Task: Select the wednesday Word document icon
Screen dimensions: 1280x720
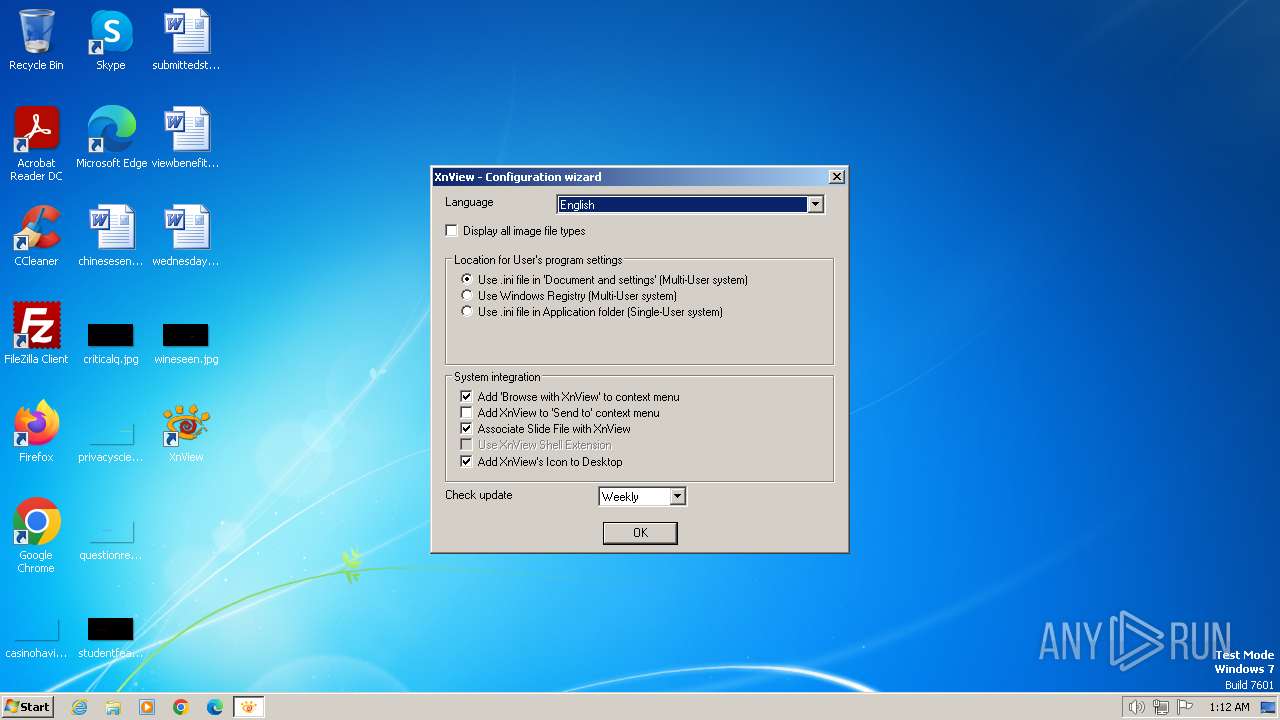Action: [186, 235]
